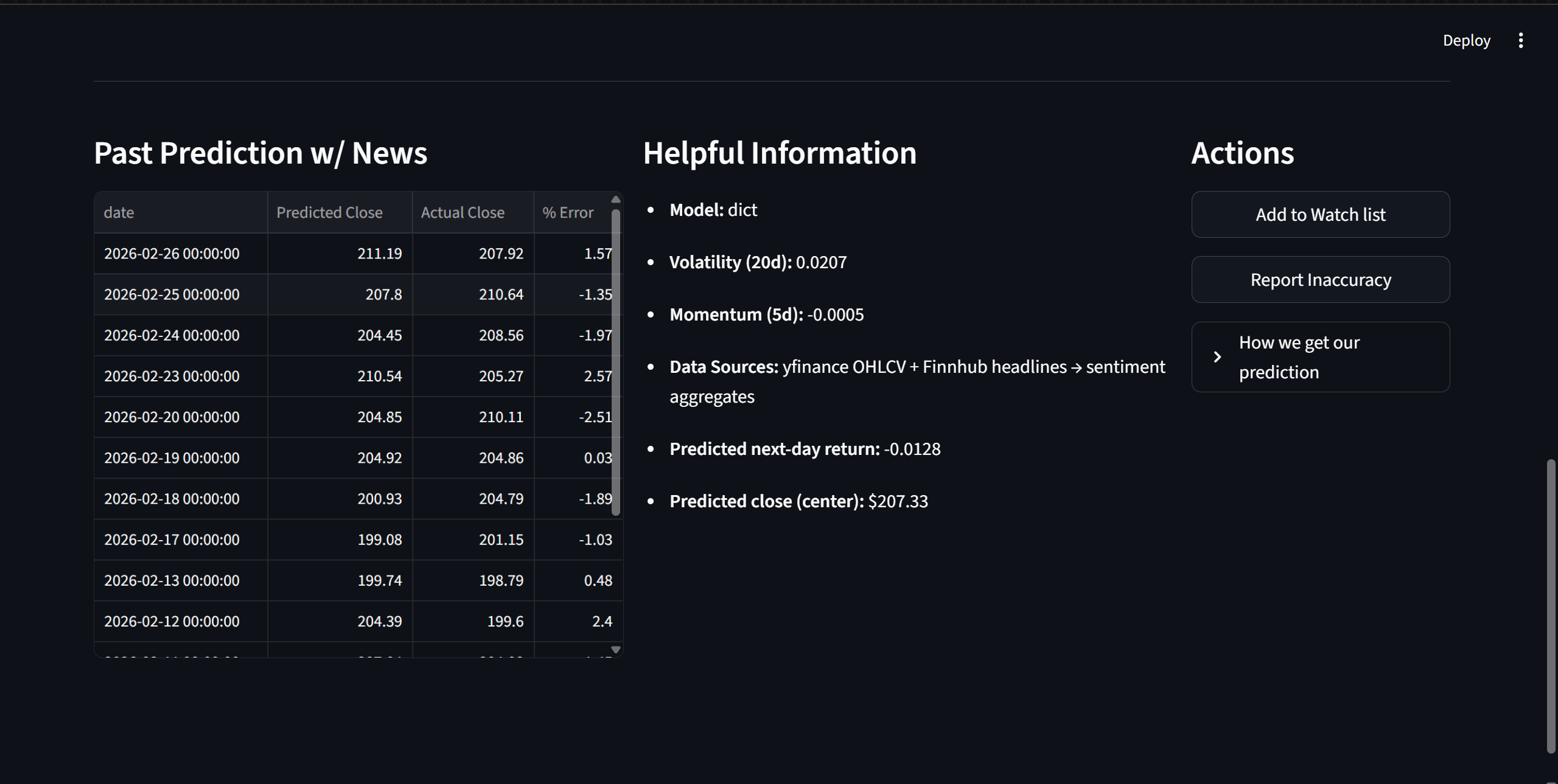Select the 199.6 actual close cell
The width and height of the screenshot is (1558, 784).
472,622
